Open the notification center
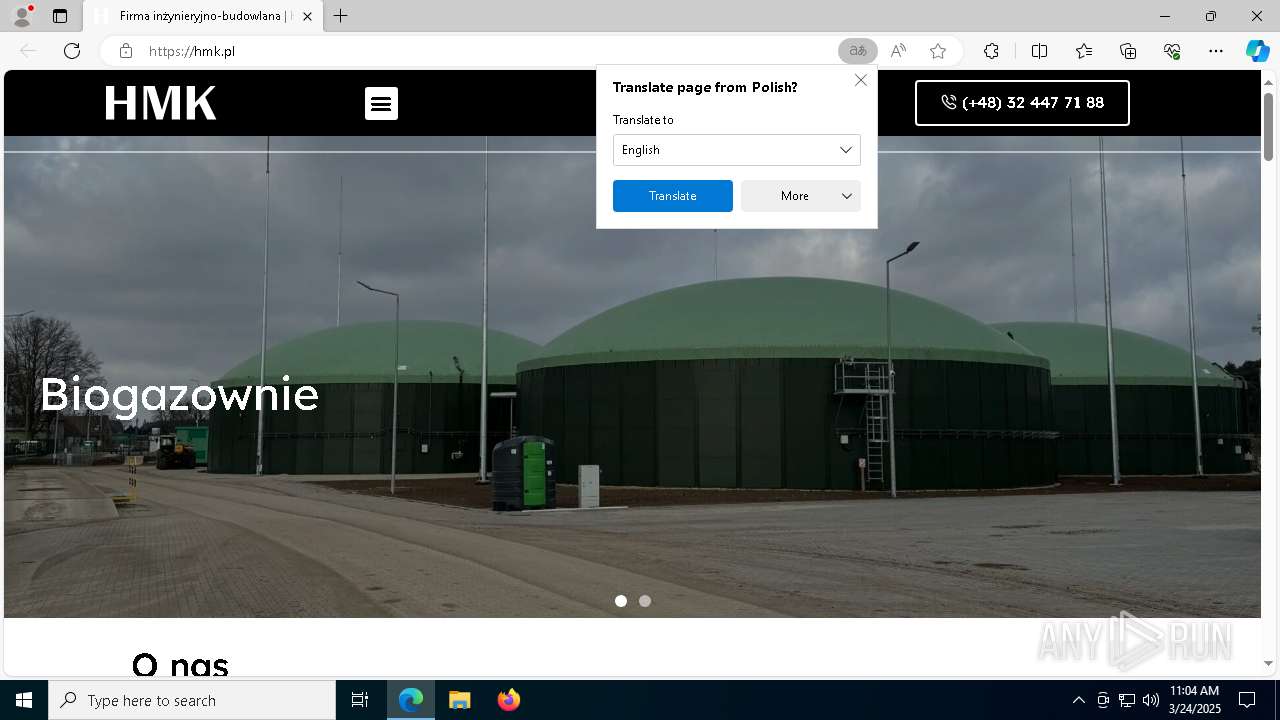Image resolution: width=1280 pixels, height=720 pixels. click(1247, 700)
